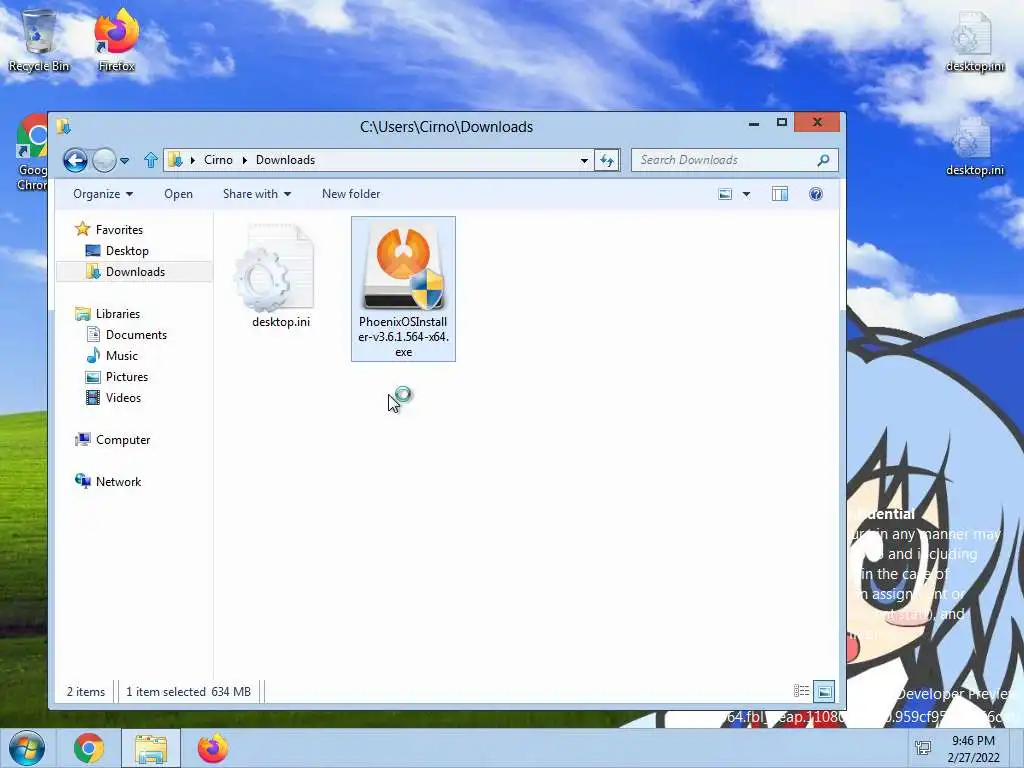Launch Firefox from the taskbar
Viewport: 1024px width, 768px height.
pos(213,748)
